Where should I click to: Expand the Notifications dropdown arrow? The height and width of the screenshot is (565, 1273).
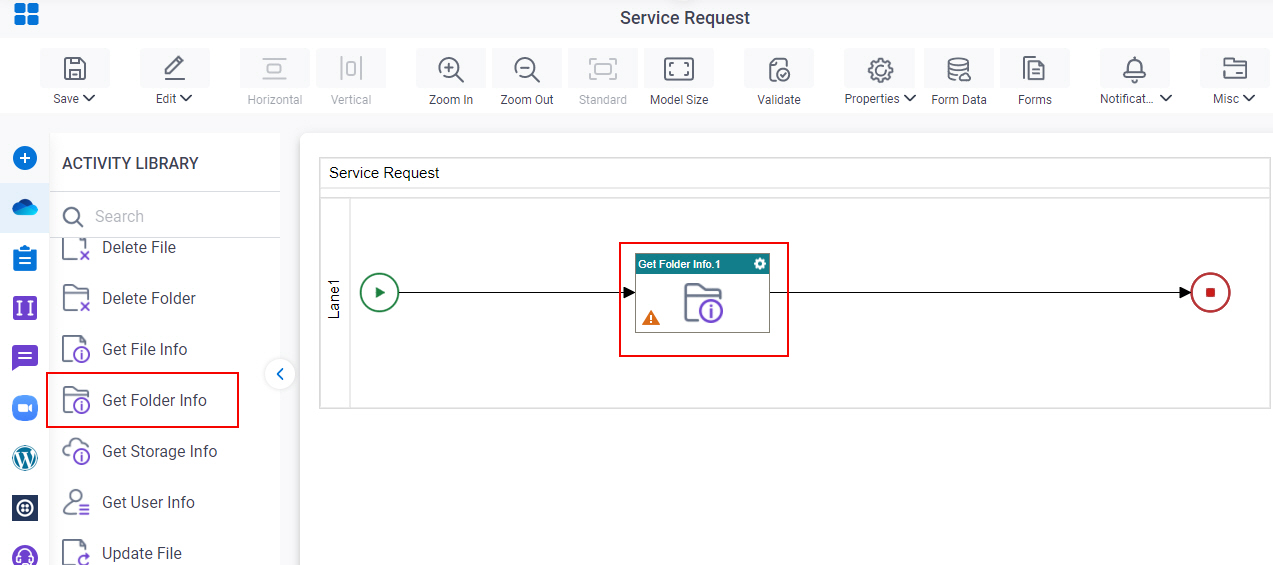1166,98
